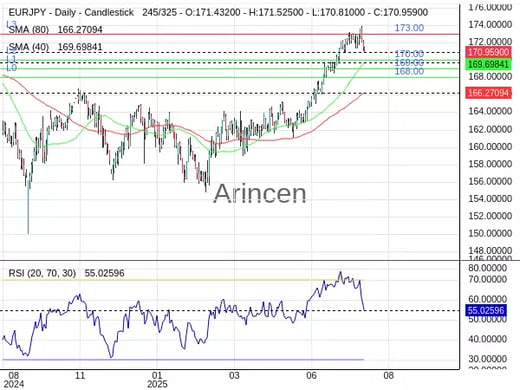Image resolution: width=520 pixels, height=390 pixels.
Task: Select the 'RSI (20, 70, 30)' label
Action: pos(42,273)
